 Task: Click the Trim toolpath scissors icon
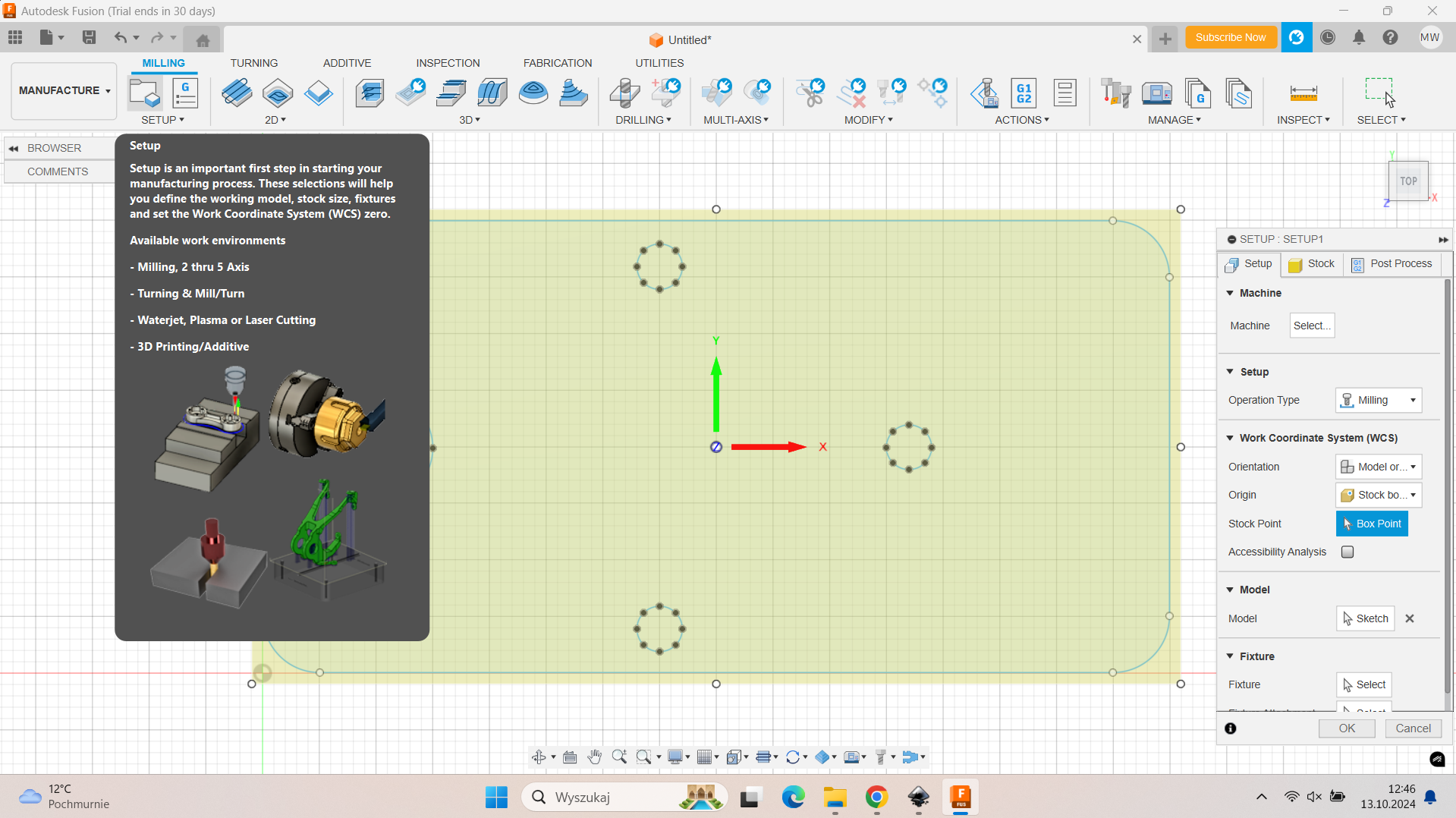810,93
